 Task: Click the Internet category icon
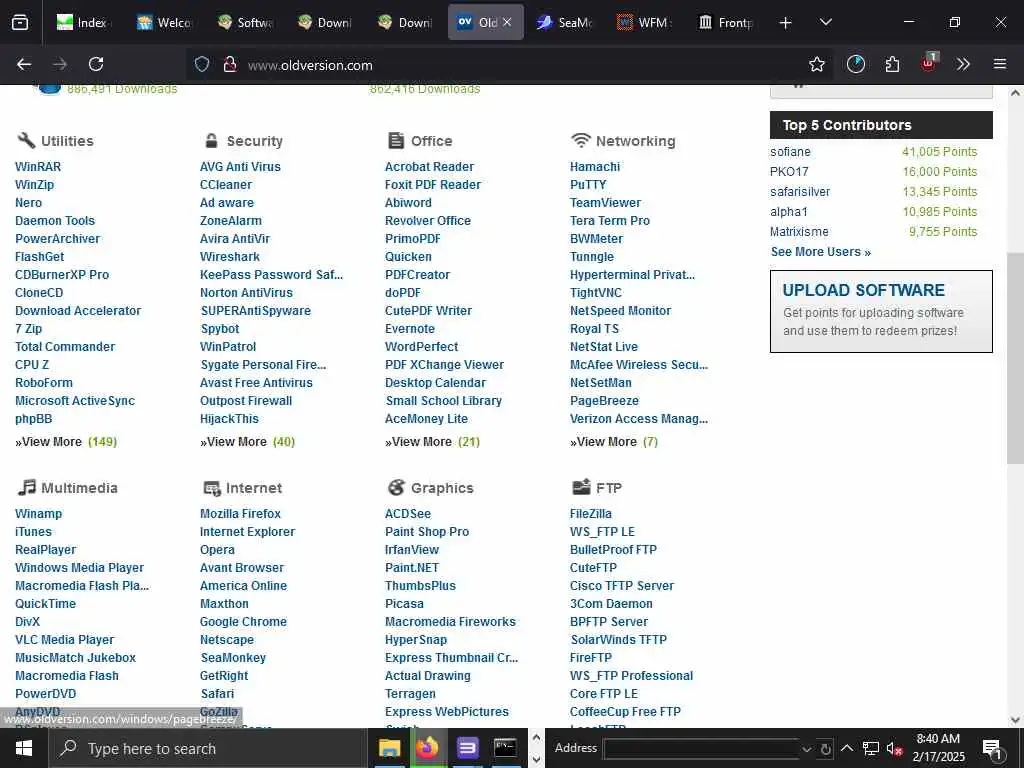tap(212, 488)
